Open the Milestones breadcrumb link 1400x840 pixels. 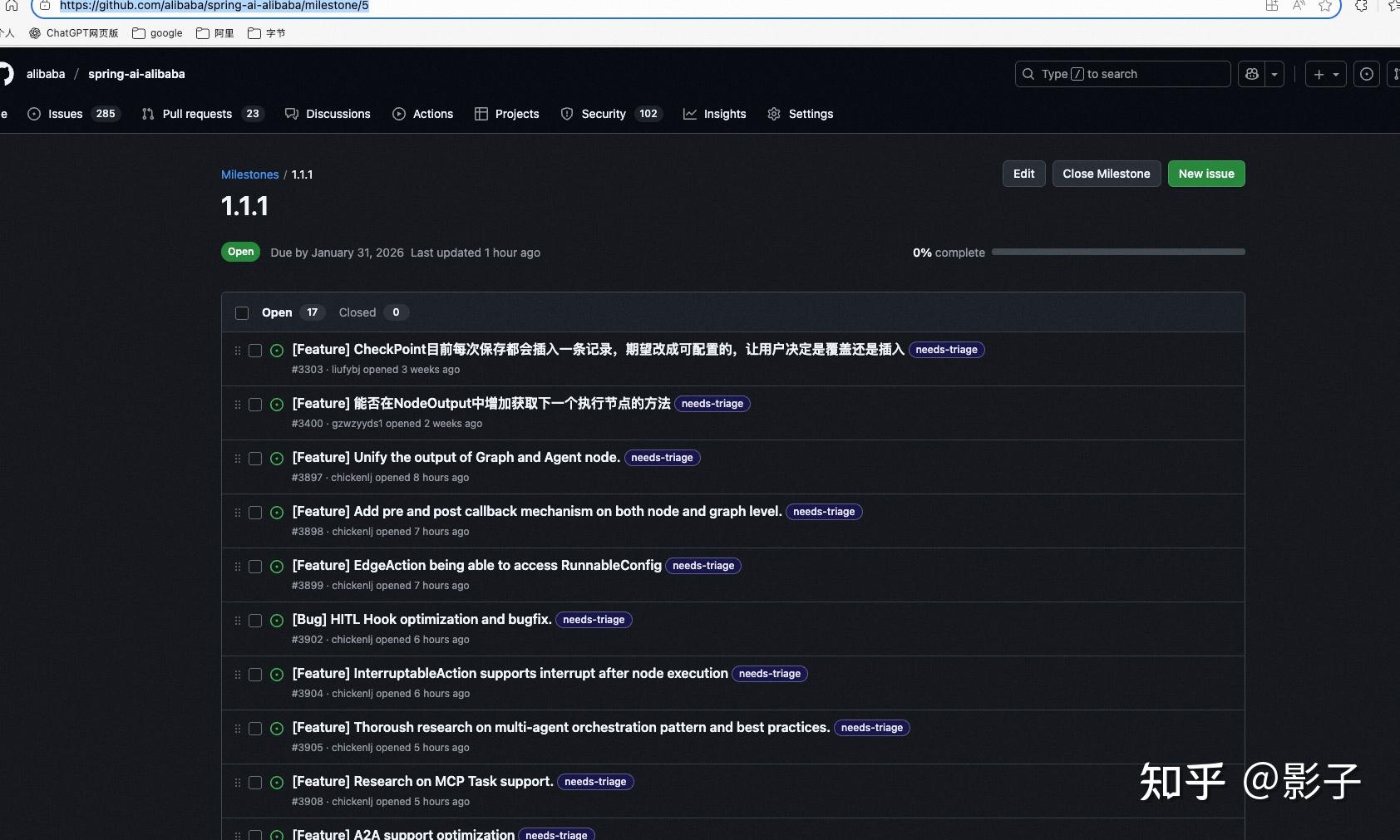pos(250,174)
